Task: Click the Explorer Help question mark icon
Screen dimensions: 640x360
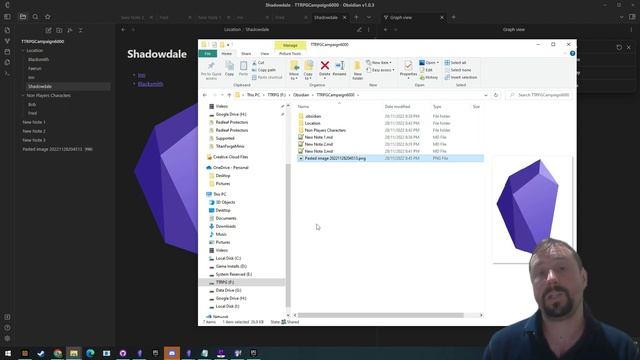Action: [x=572, y=53]
